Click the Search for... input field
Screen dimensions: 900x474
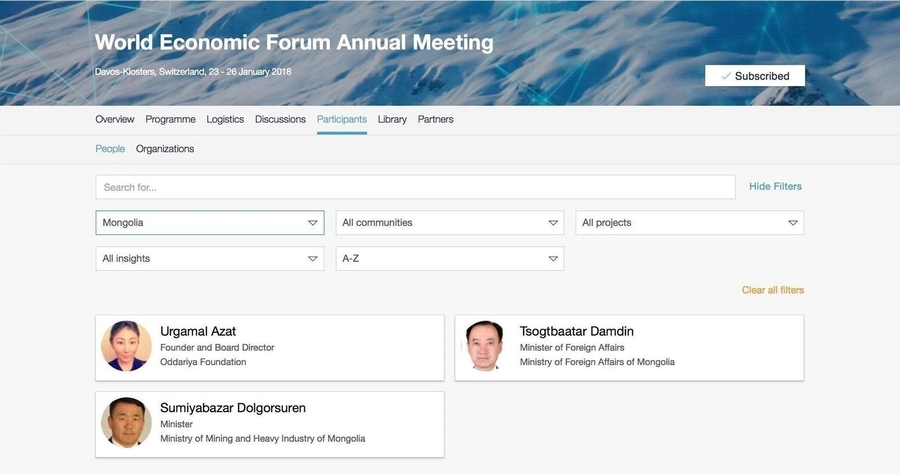(x=415, y=187)
